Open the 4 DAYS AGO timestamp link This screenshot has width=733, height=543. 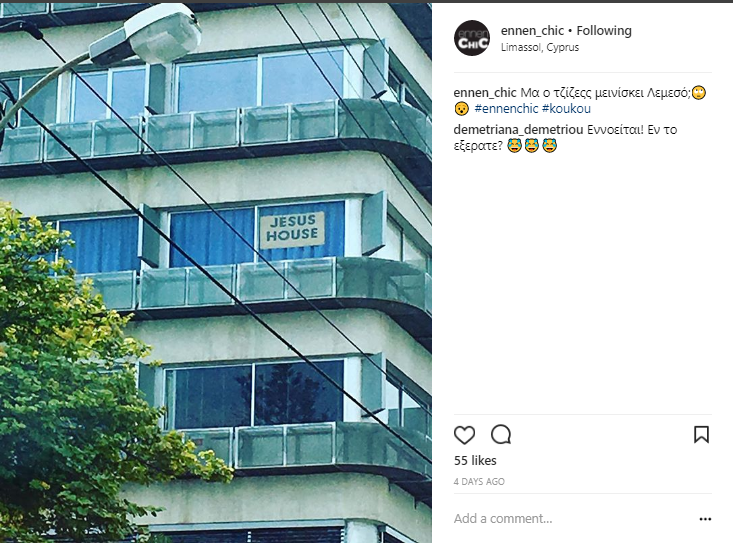coord(479,481)
